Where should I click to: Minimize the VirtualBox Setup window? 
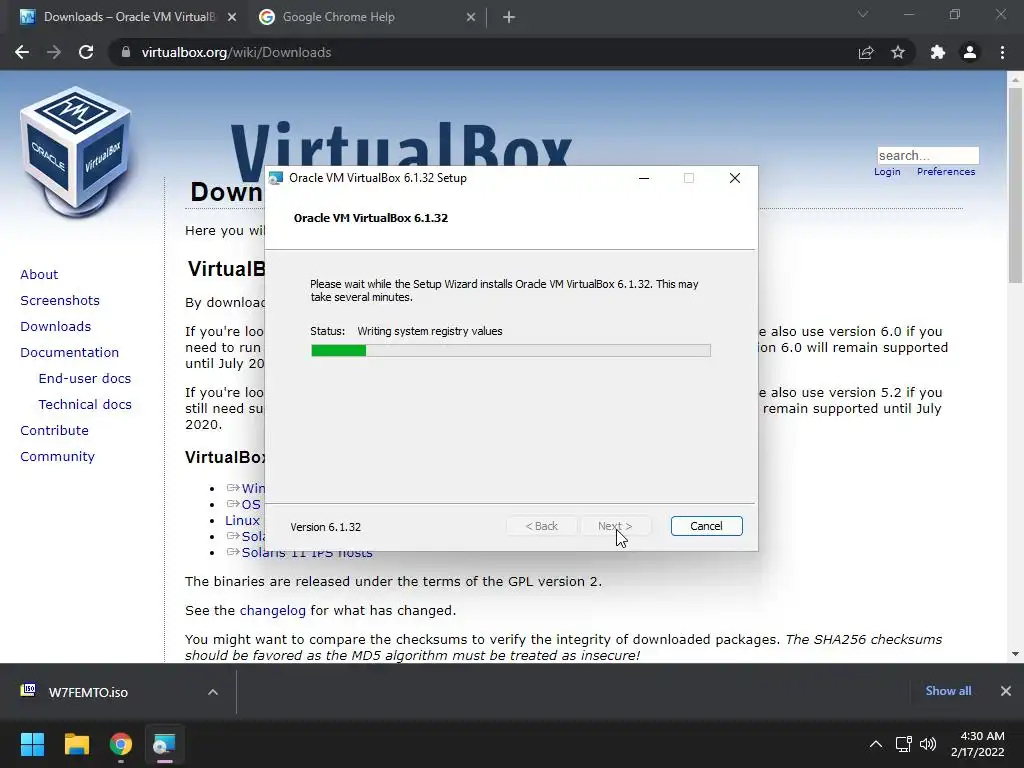click(x=644, y=178)
